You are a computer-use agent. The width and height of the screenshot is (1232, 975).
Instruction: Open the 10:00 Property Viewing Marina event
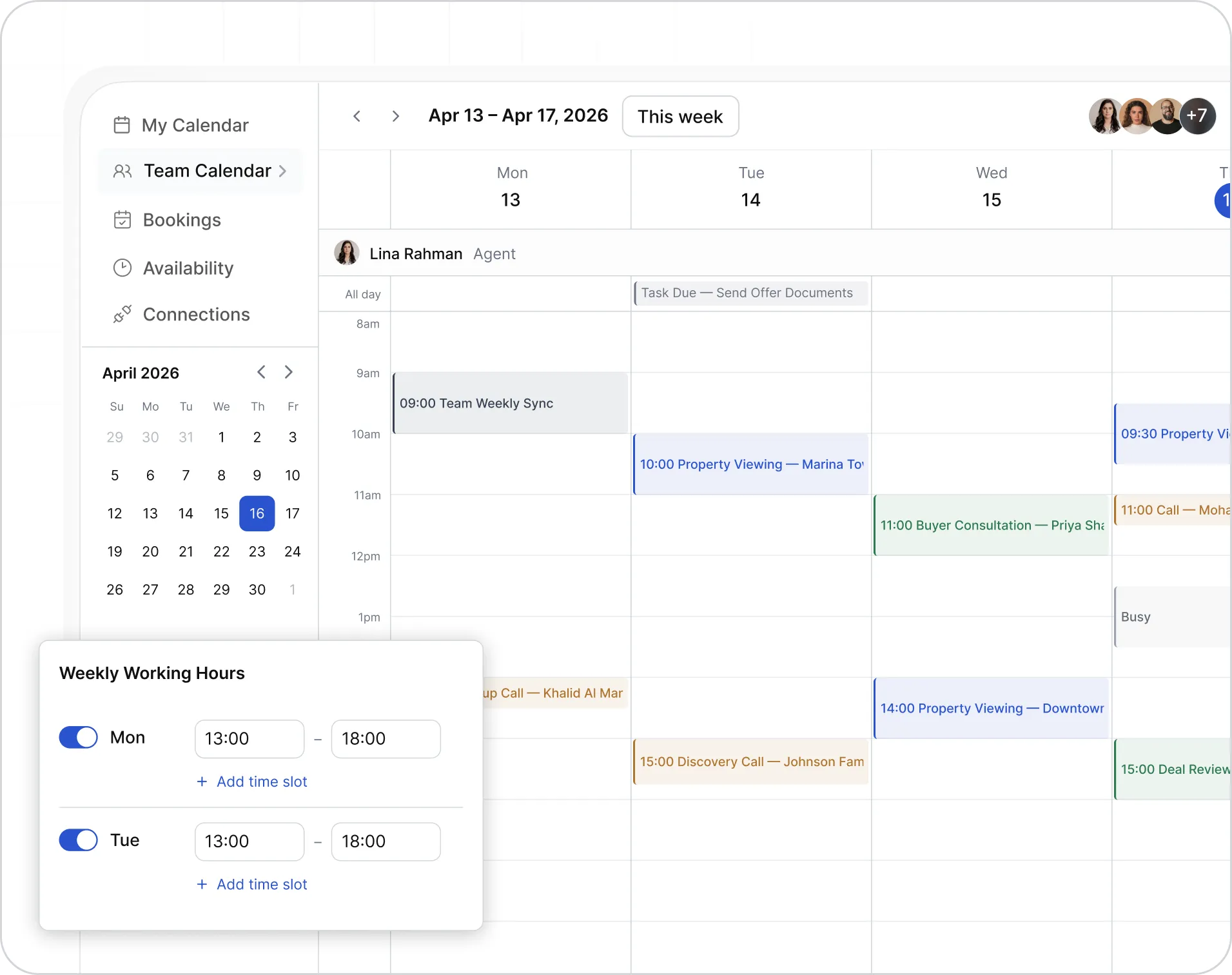click(750, 464)
